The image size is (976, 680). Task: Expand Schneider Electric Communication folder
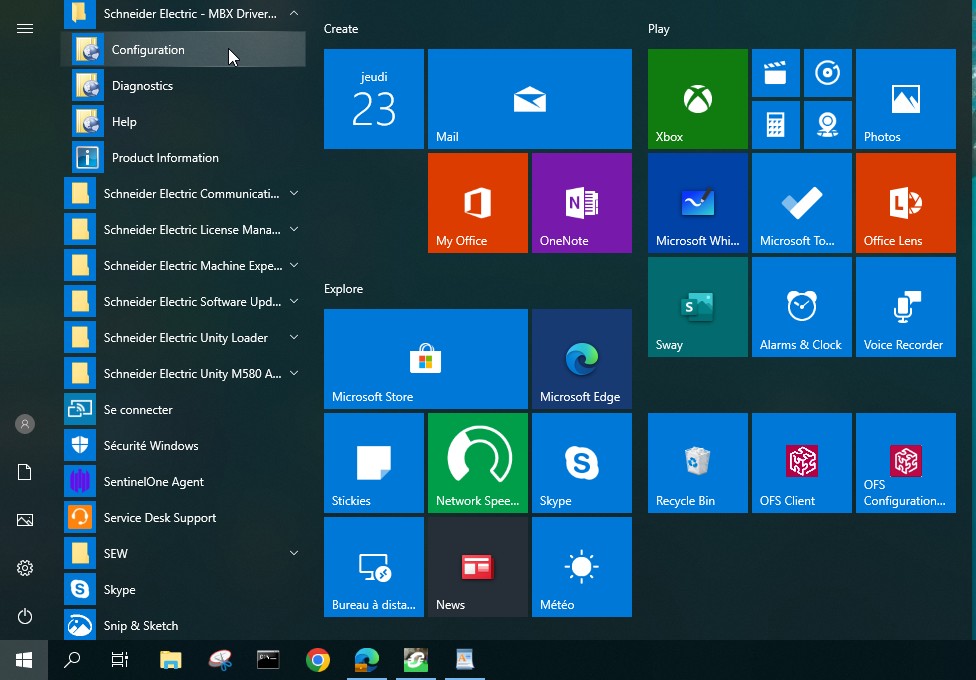[184, 194]
